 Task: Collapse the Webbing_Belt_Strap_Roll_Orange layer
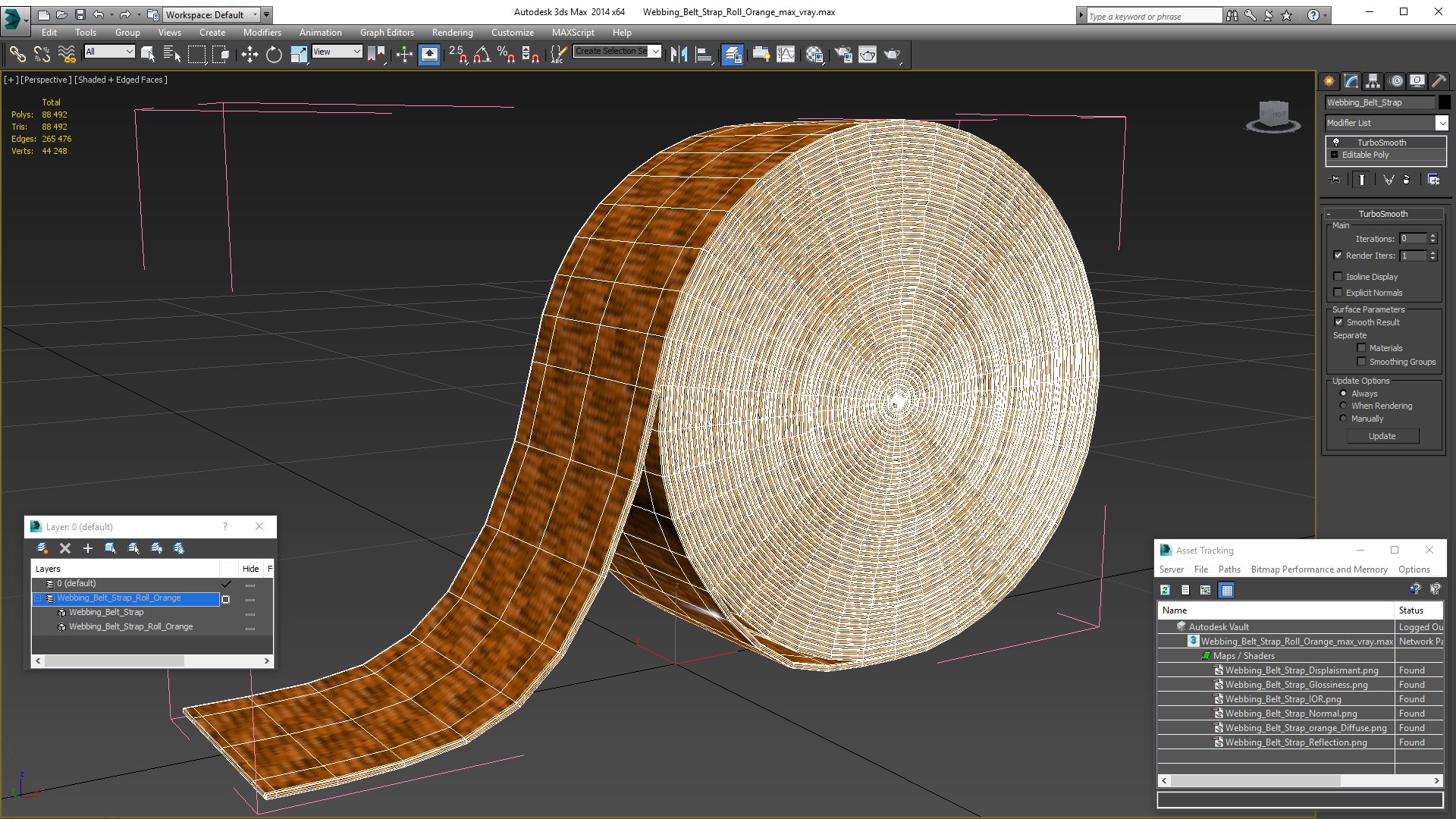(37, 598)
